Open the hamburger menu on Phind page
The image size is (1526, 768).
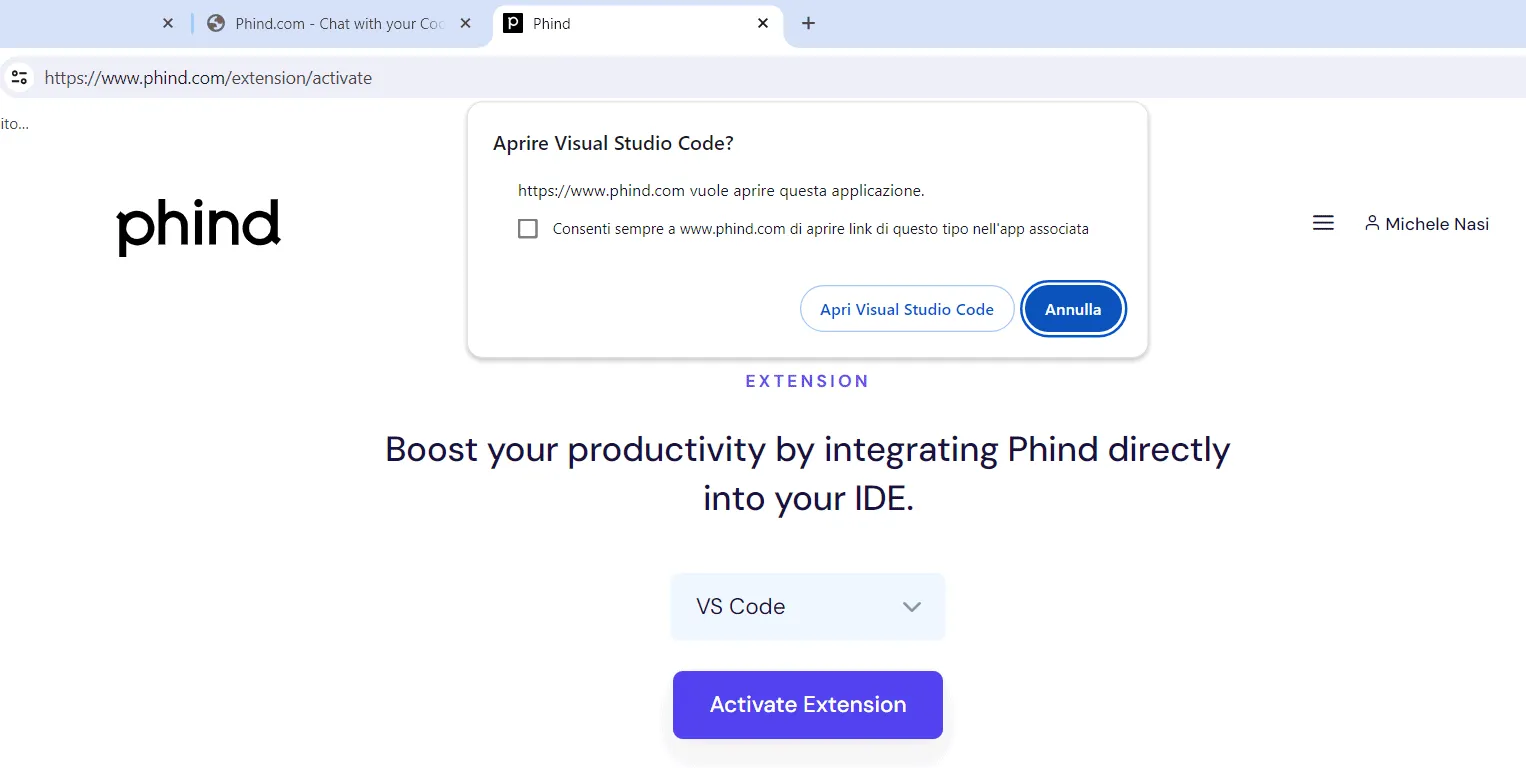(x=1322, y=222)
